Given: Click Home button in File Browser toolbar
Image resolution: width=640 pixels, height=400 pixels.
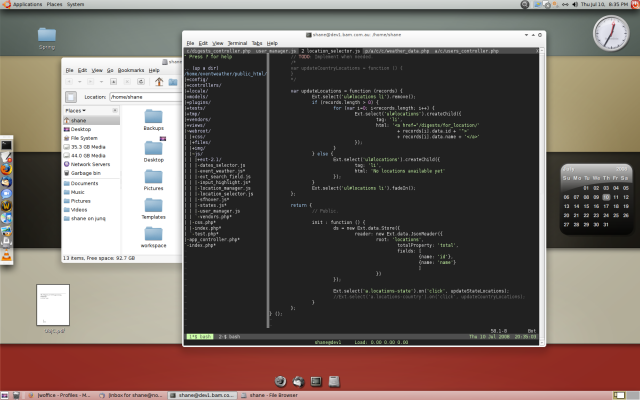Looking at the screenshot, I should click(159, 82).
